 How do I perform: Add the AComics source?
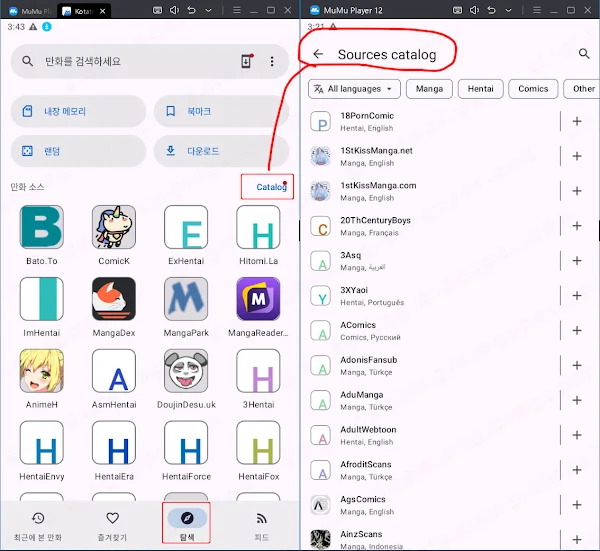click(577, 330)
